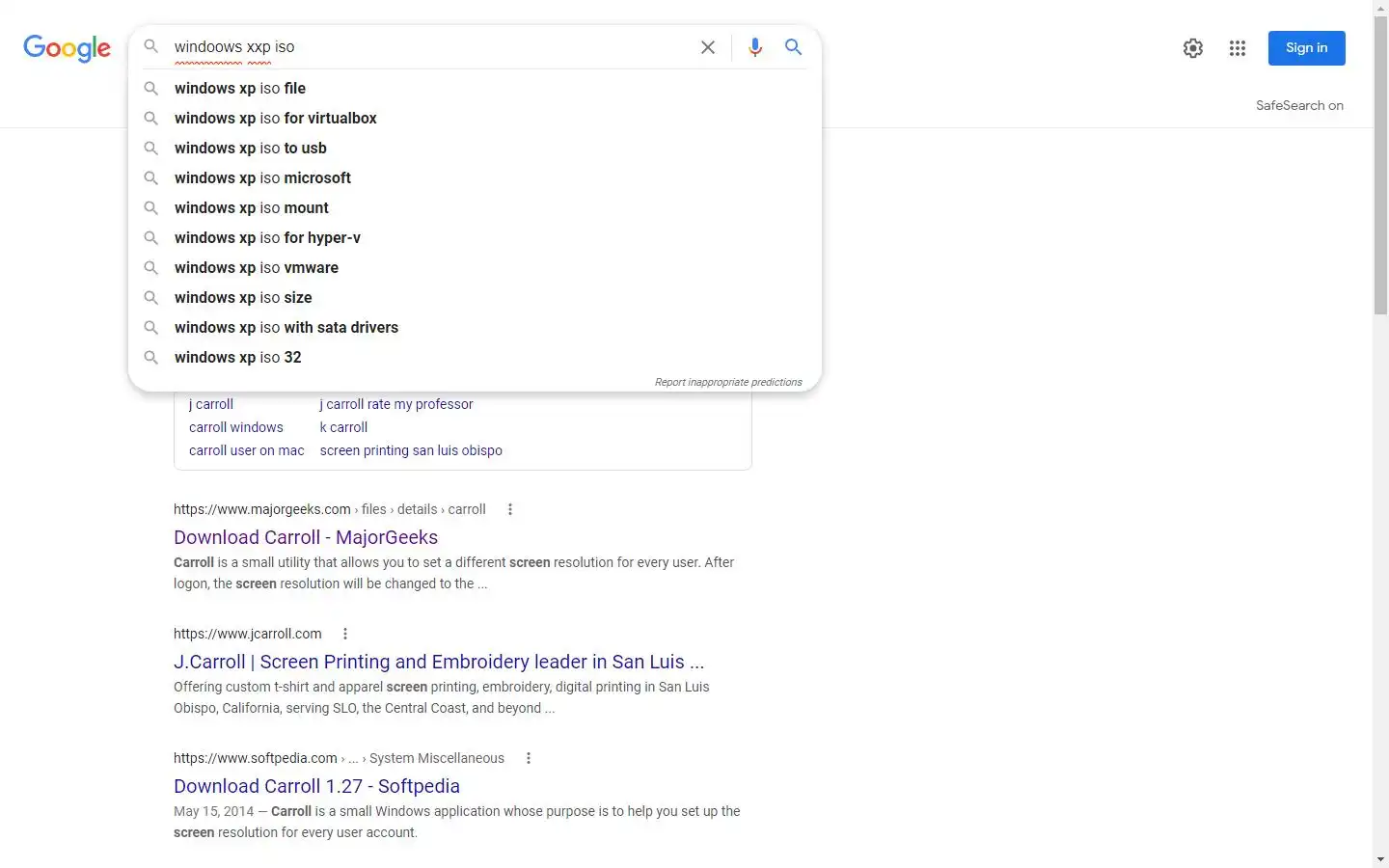
Task: Click into the search input field
Action: coord(429,47)
